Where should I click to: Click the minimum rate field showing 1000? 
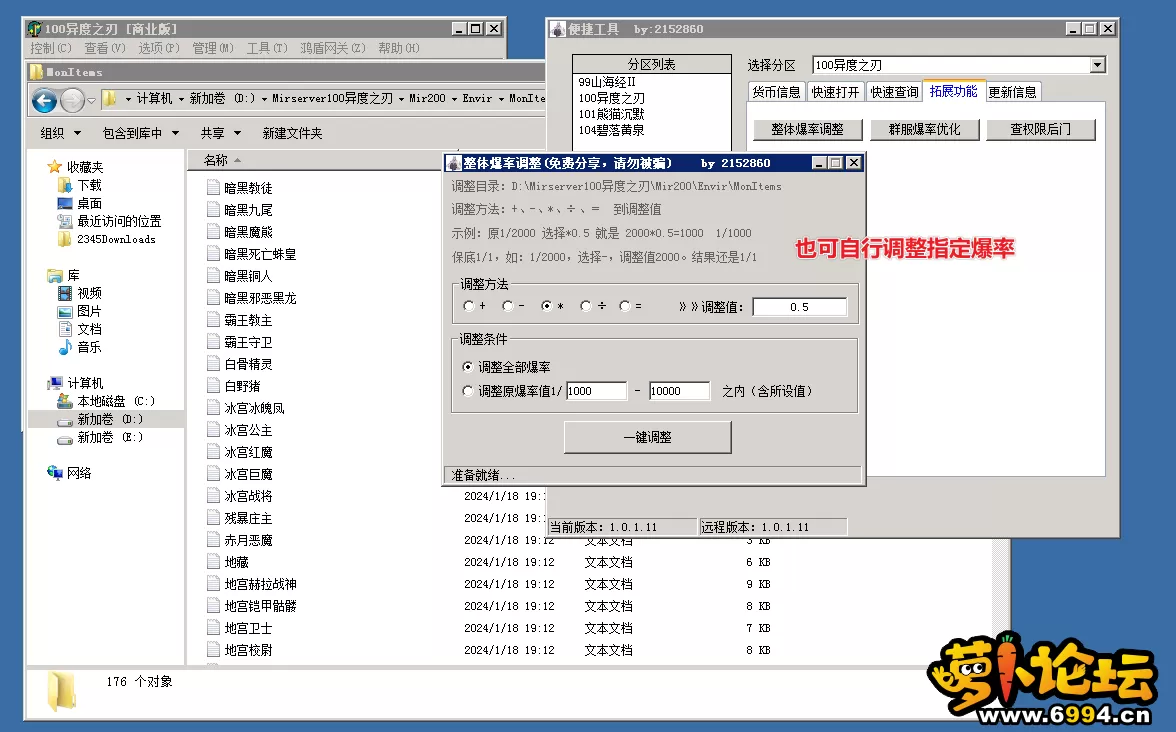[x=596, y=391]
